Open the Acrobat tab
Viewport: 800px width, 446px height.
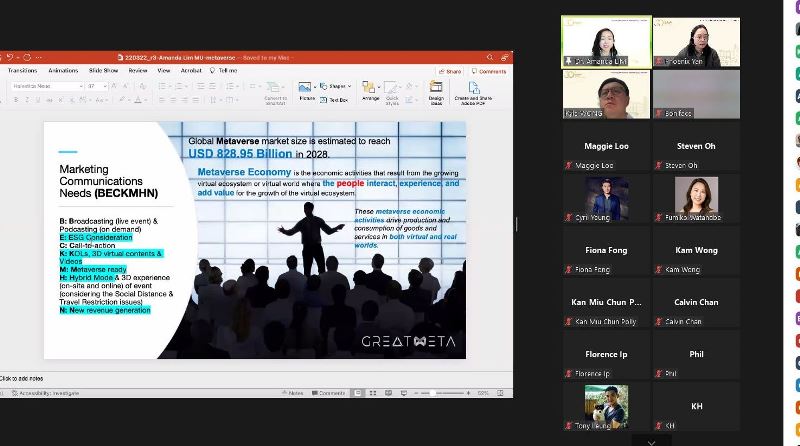click(x=191, y=70)
